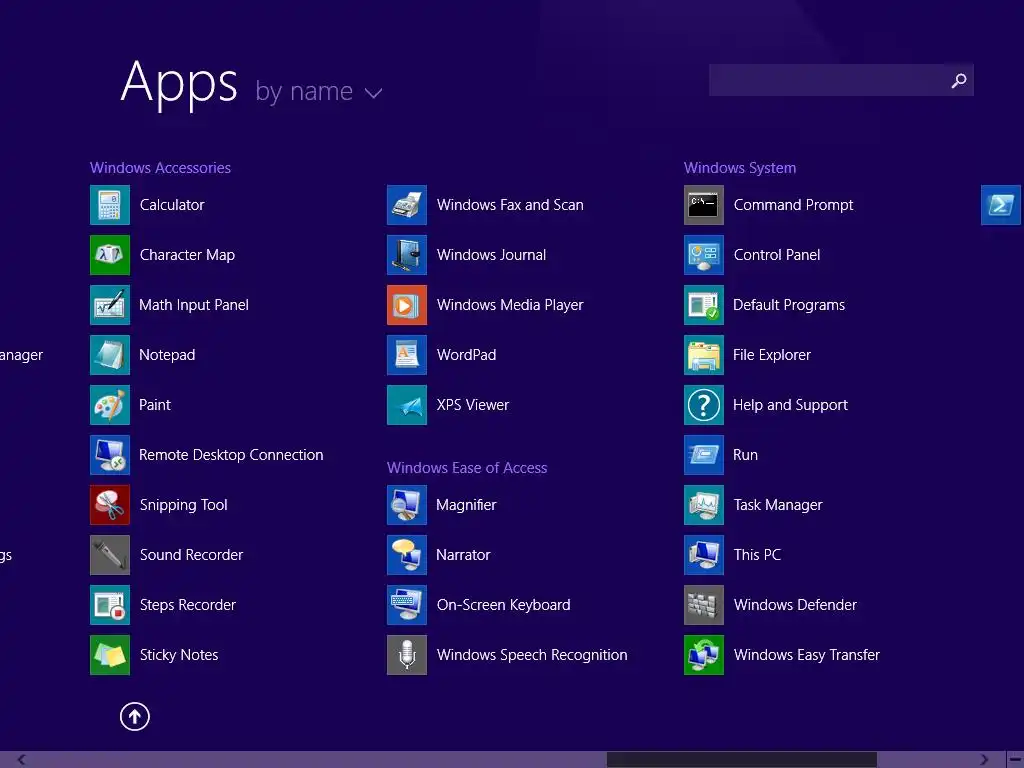Click the 'Calculator' text label
This screenshot has height=768, width=1024.
tap(172, 205)
